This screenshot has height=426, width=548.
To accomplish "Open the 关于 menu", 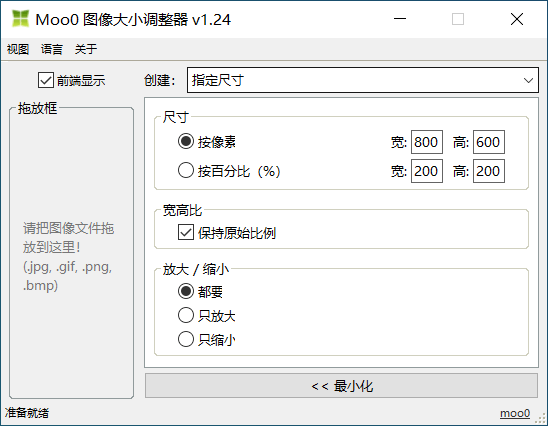I will pyautogui.click(x=85, y=49).
